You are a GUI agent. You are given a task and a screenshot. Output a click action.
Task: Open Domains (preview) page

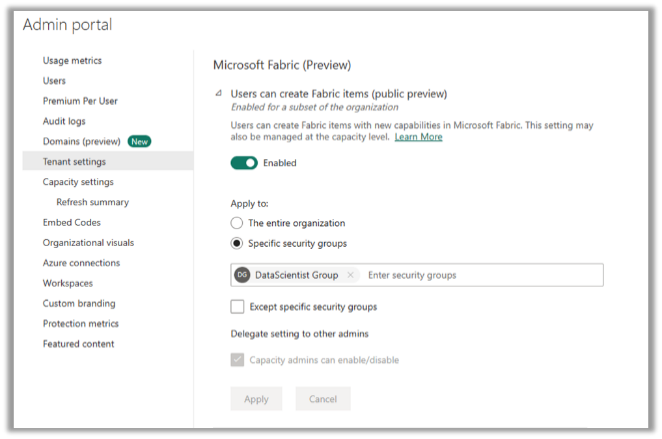point(81,141)
